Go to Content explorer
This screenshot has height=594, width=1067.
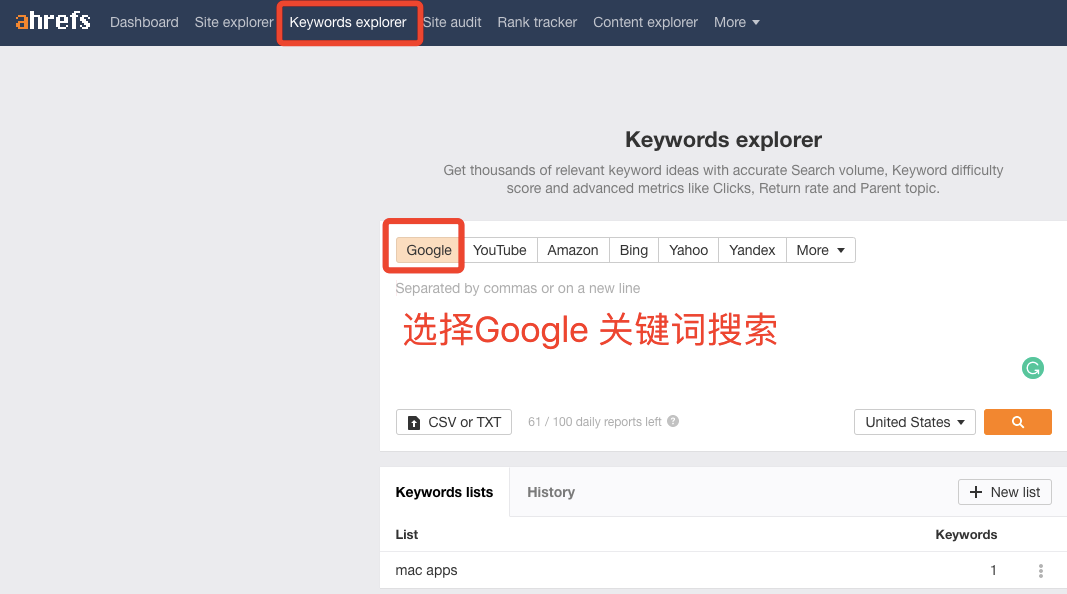click(645, 22)
